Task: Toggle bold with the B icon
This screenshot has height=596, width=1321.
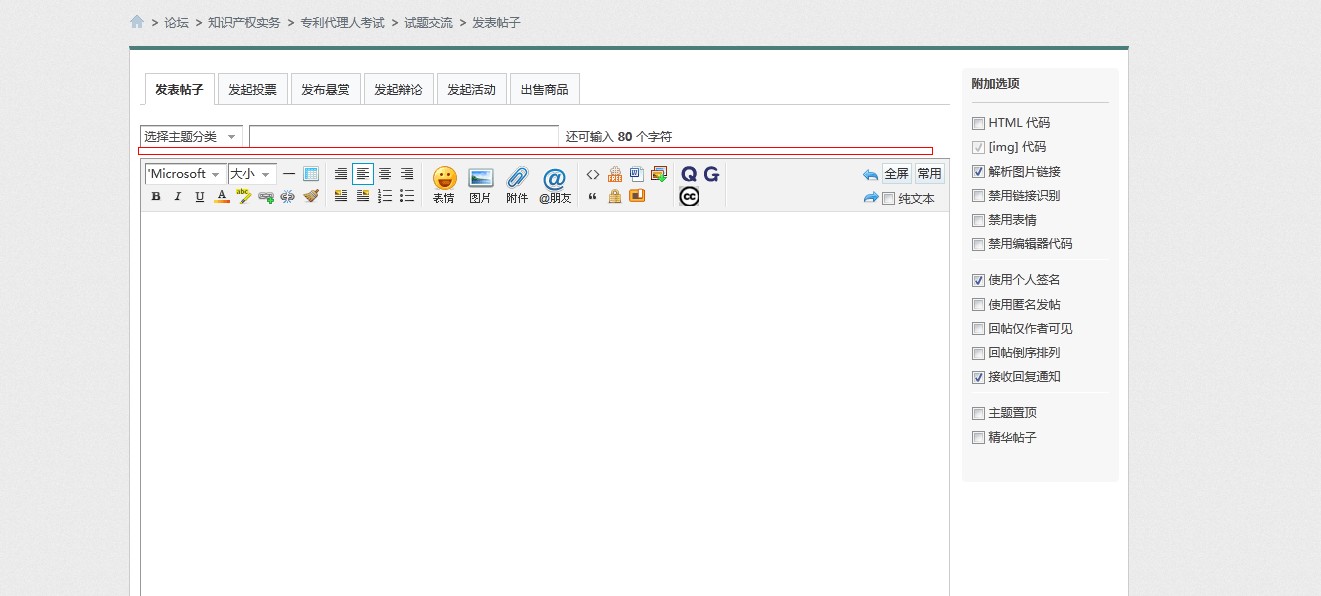Action: (x=155, y=196)
